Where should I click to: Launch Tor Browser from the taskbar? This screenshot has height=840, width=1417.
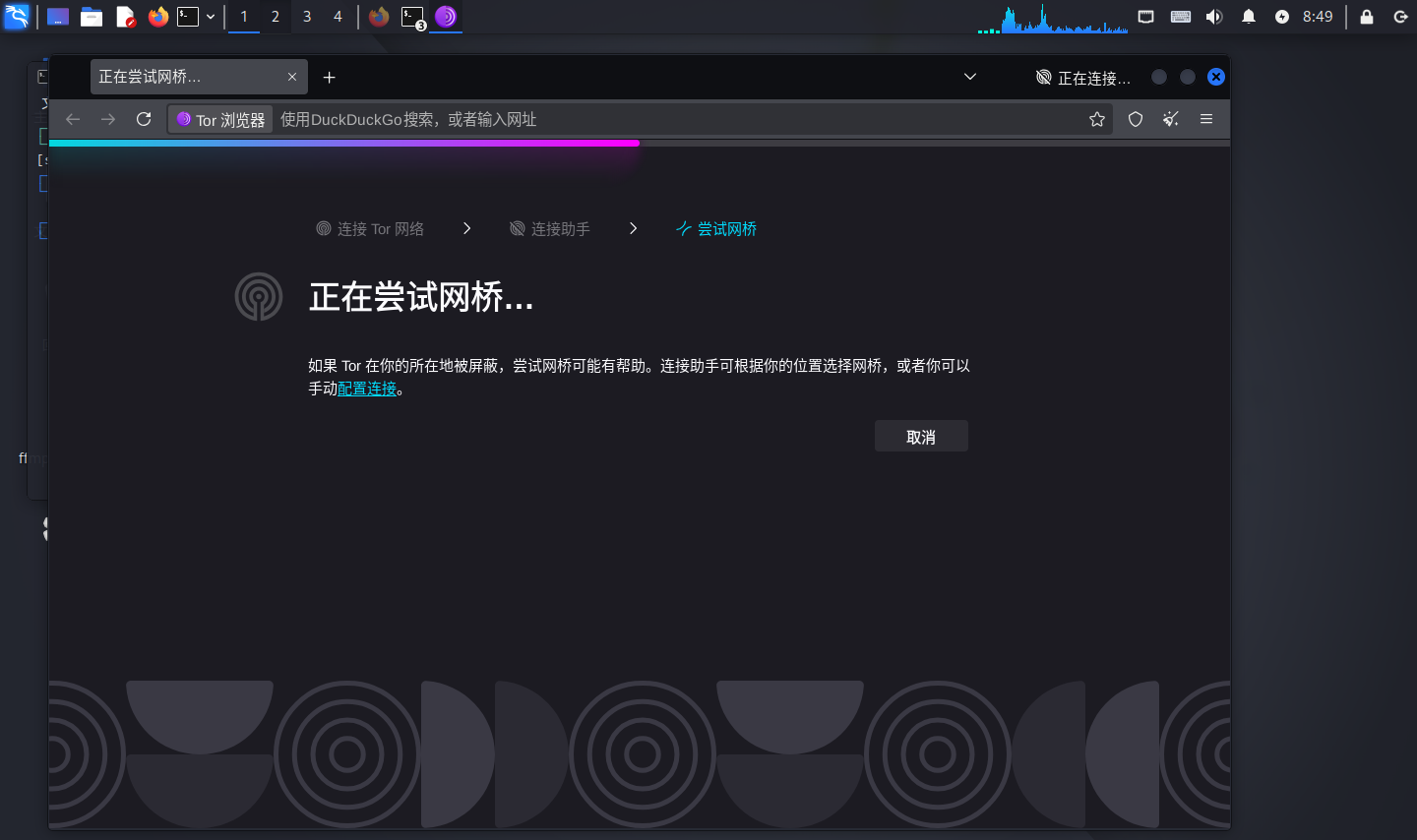pos(448,17)
